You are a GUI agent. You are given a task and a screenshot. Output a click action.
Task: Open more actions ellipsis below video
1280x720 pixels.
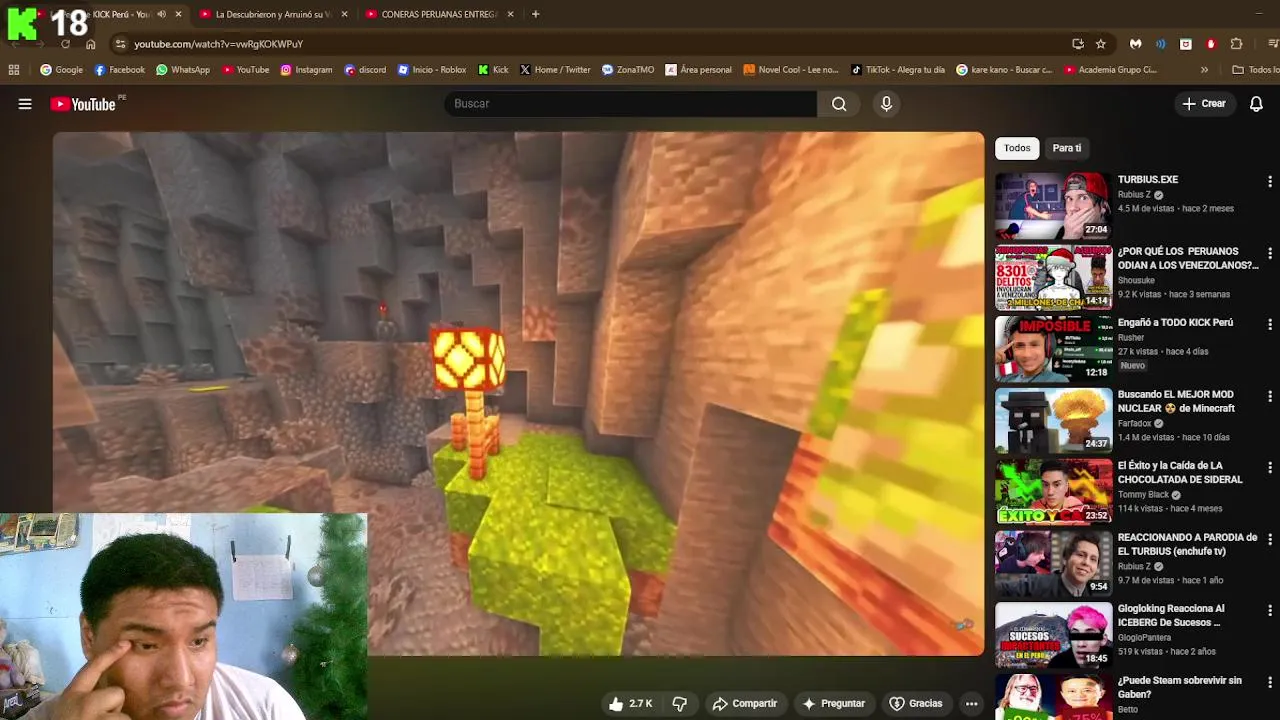(x=971, y=704)
